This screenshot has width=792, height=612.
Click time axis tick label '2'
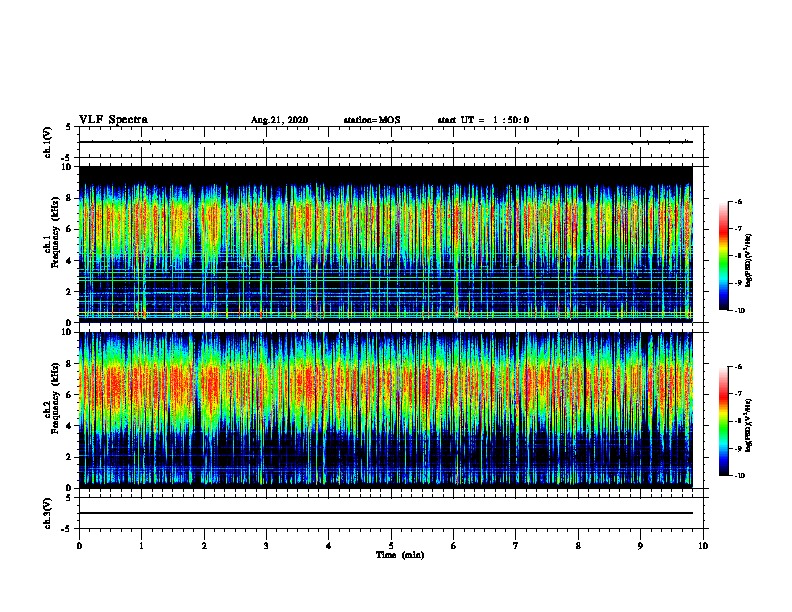(204, 545)
